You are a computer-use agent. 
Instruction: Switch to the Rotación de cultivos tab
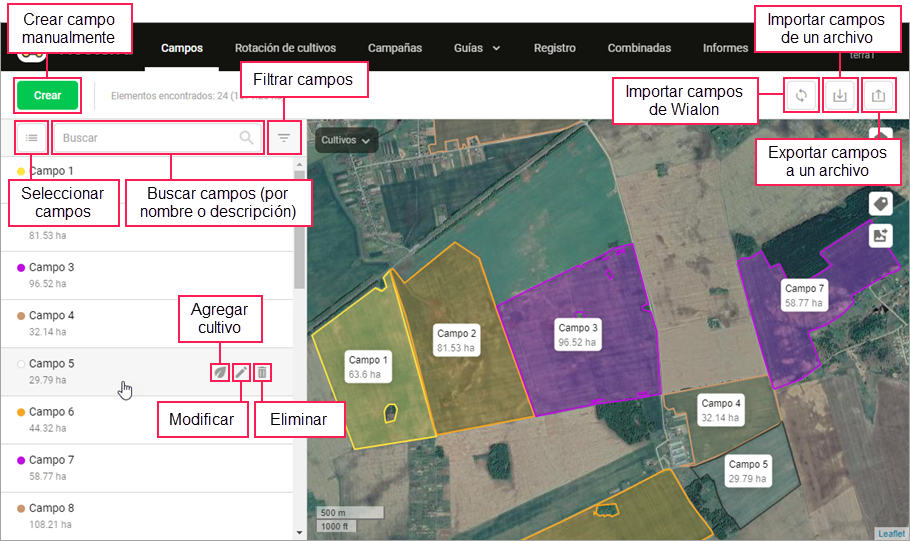click(285, 48)
